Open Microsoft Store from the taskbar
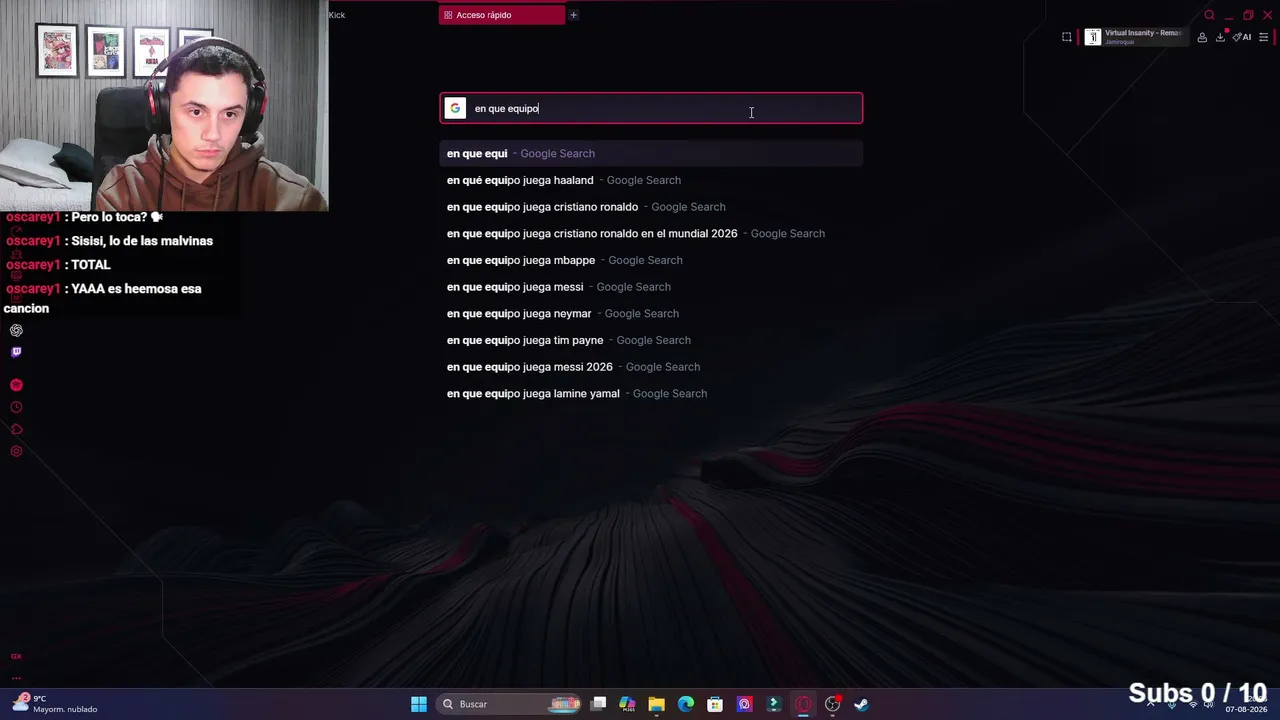Screen dimensions: 1280x720 pyautogui.click(x=715, y=704)
